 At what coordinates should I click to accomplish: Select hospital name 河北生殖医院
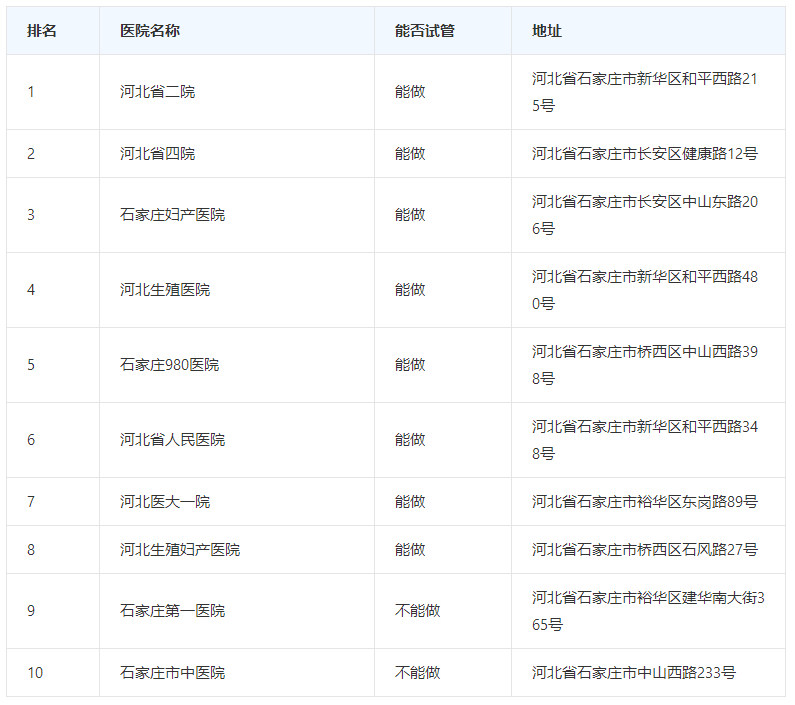pyautogui.click(x=165, y=290)
